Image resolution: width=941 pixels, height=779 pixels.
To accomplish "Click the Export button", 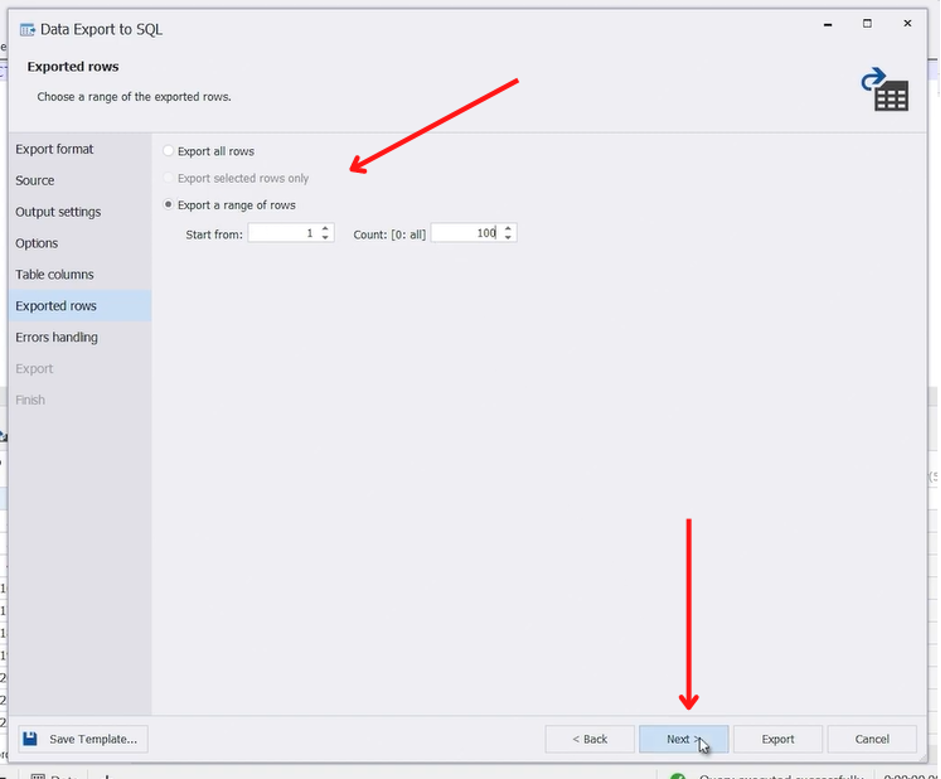I will (778, 739).
